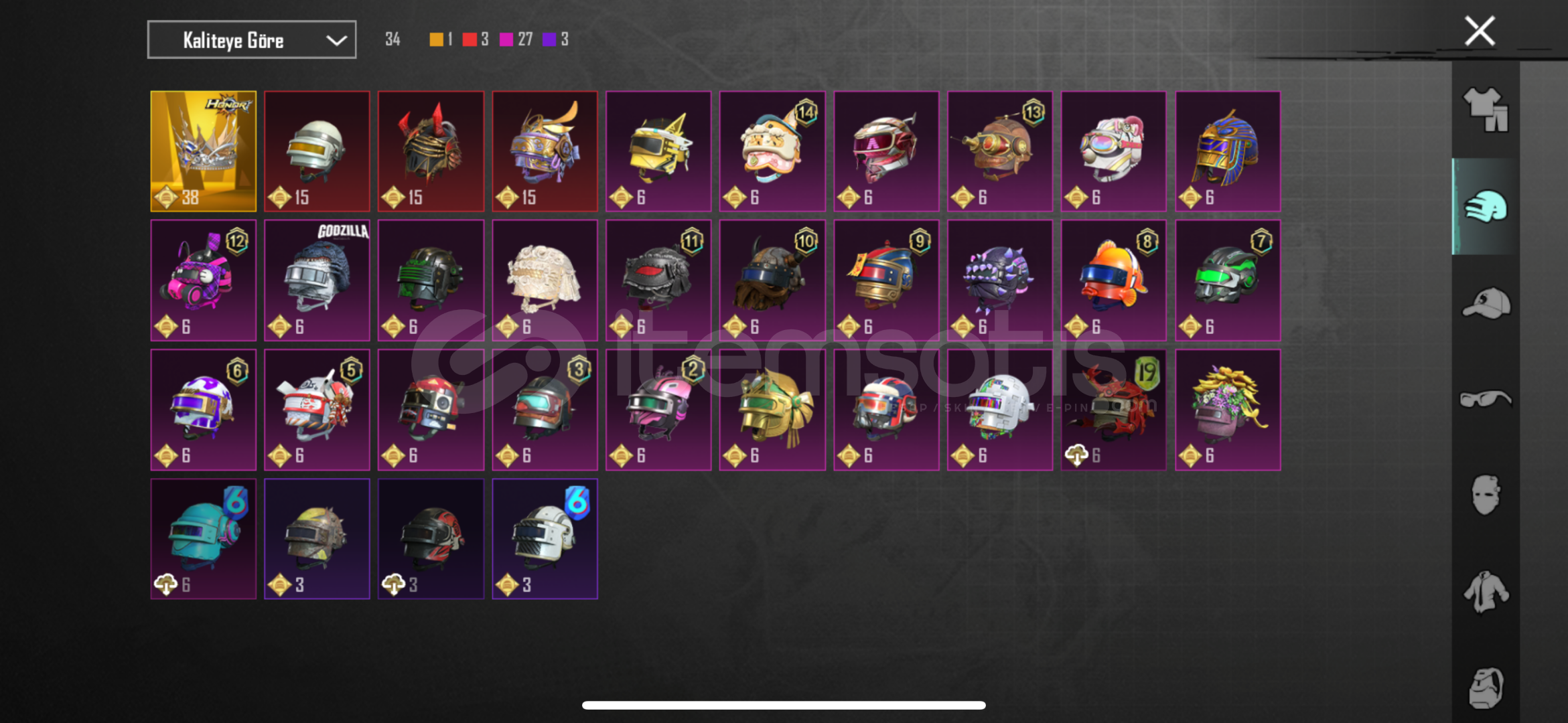Image resolution: width=1568 pixels, height=723 pixels.
Task: Select the golden Honor crown item
Action: (204, 151)
